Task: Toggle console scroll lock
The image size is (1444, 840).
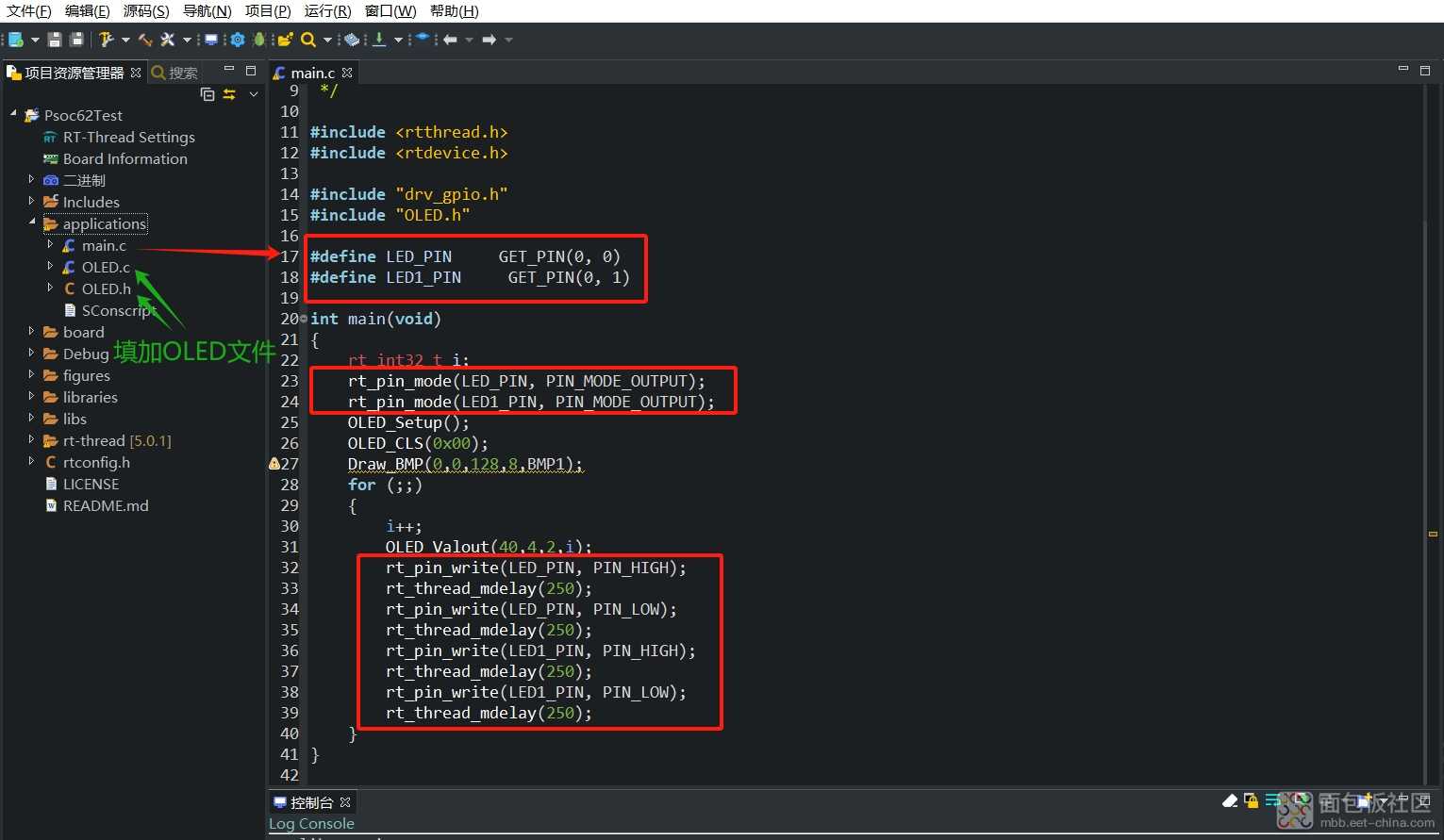Action: (1252, 801)
